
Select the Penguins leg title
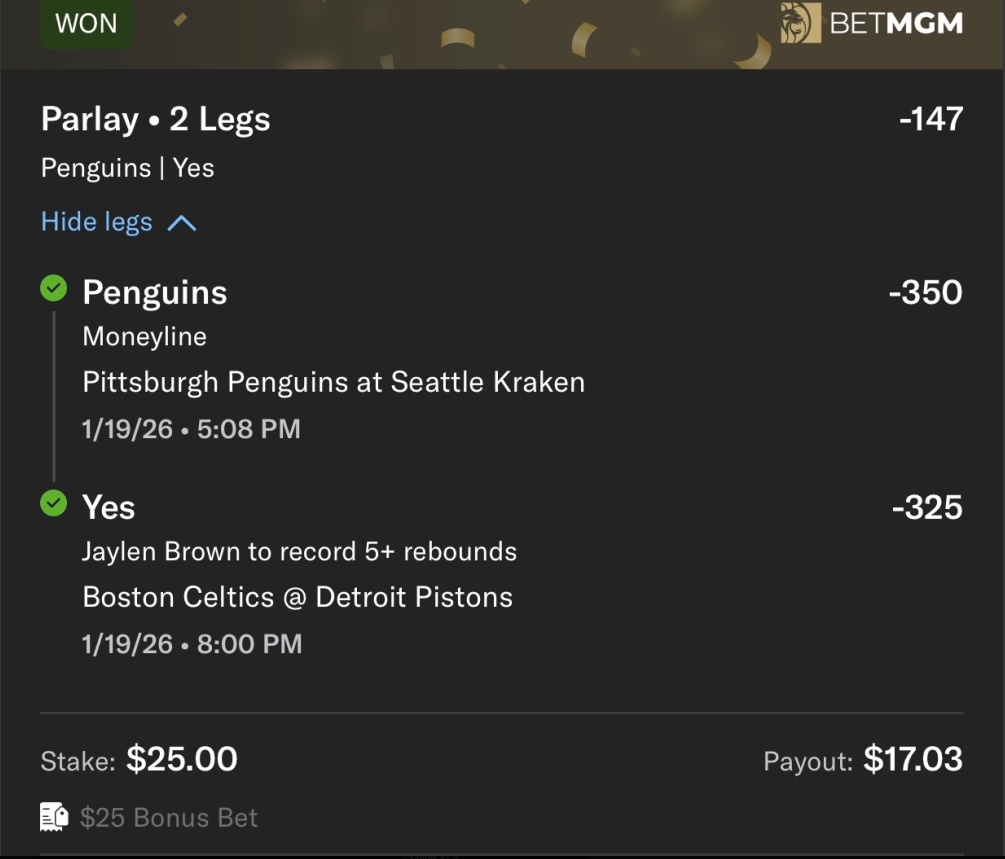click(x=155, y=292)
